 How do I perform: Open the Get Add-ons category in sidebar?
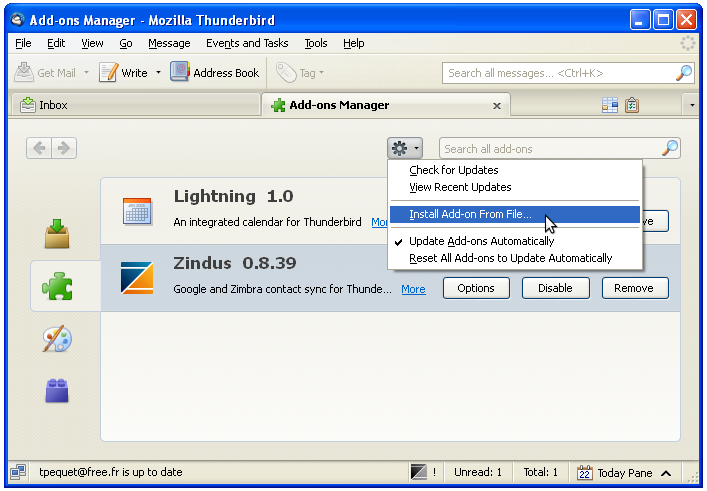tap(57, 234)
